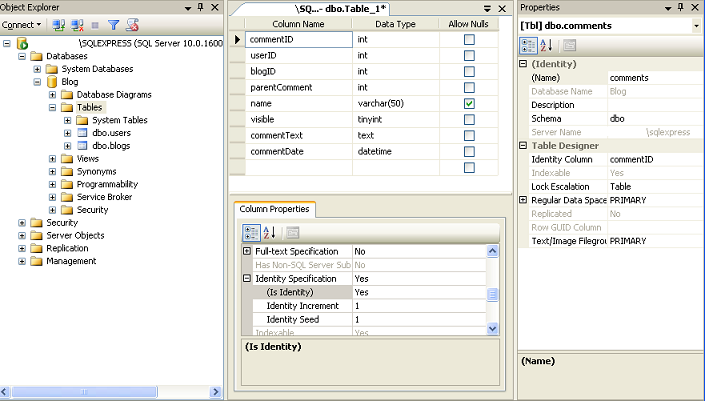The height and width of the screenshot is (401, 705).
Task: Select the dbo.users table icon
Action: [82, 133]
